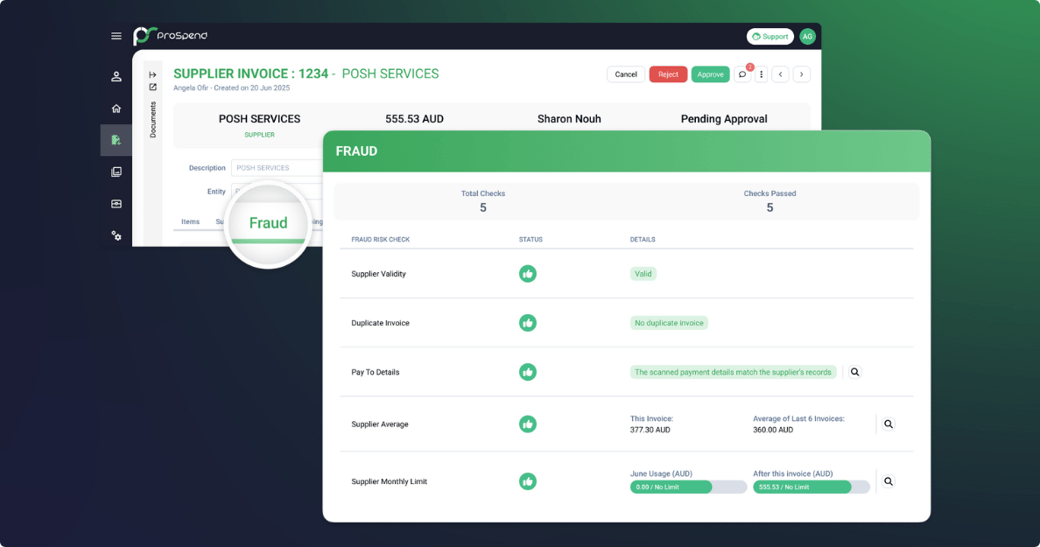Open the vertical Documents tab
The image size is (1040, 547).
pyautogui.click(x=153, y=119)
